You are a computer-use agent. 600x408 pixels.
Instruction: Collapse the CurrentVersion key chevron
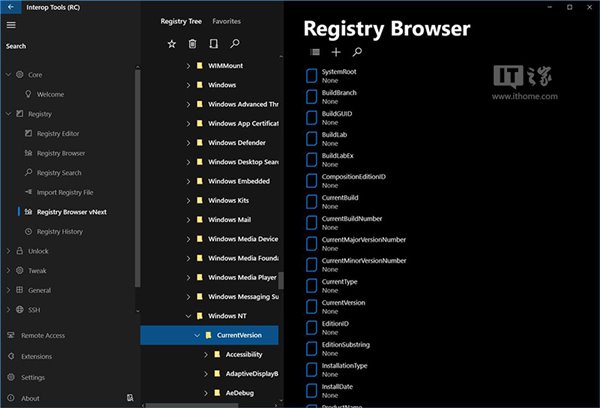[197, 335]
